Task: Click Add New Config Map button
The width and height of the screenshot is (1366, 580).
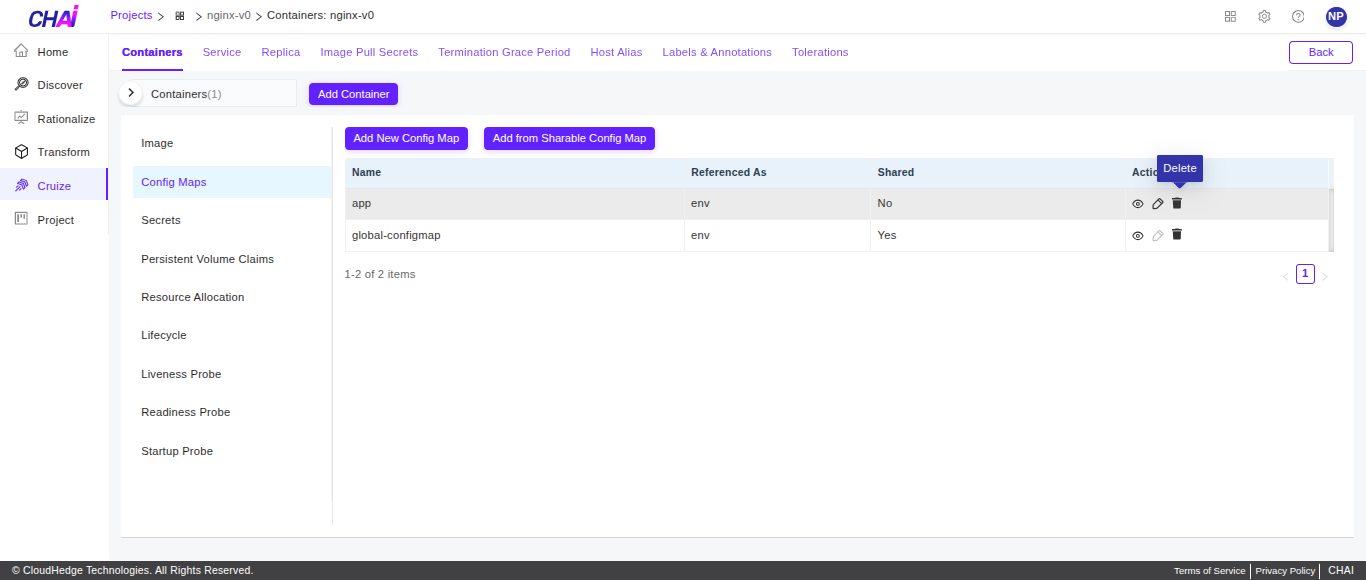Action: [406, 138]
